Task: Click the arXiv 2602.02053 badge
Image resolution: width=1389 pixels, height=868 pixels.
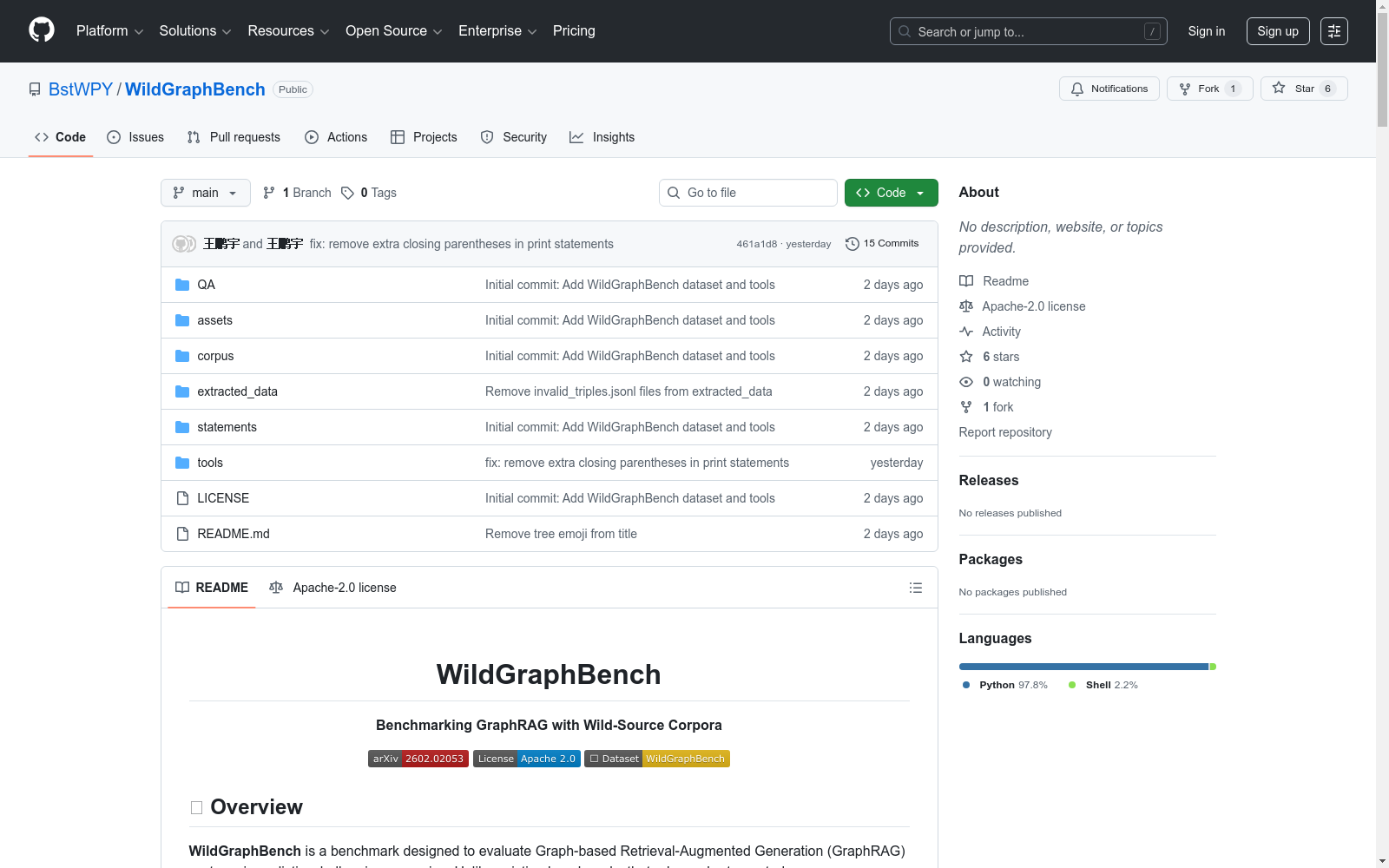Action: pyautogui.click(x=418, y=759)
